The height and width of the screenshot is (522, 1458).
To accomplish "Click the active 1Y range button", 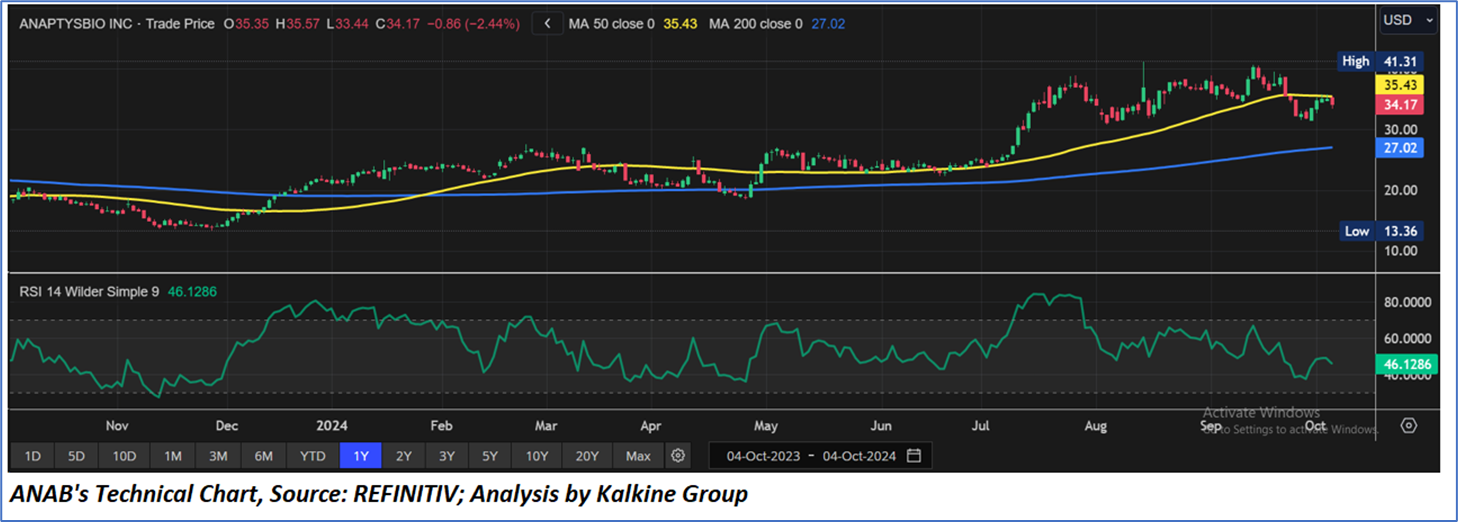I will 360,456.
